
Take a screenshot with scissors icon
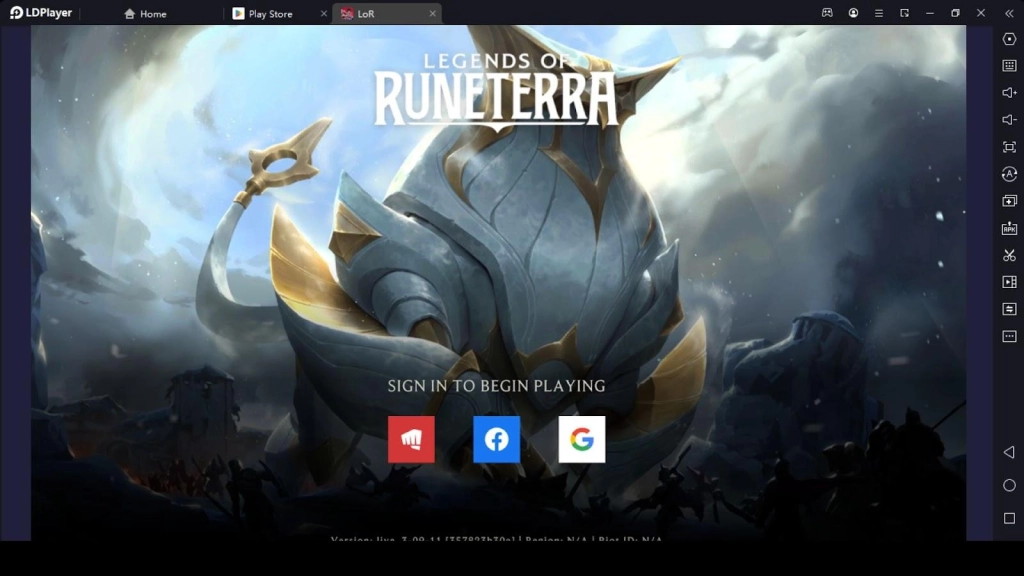pyautogui.click(x=1009, y=255)
